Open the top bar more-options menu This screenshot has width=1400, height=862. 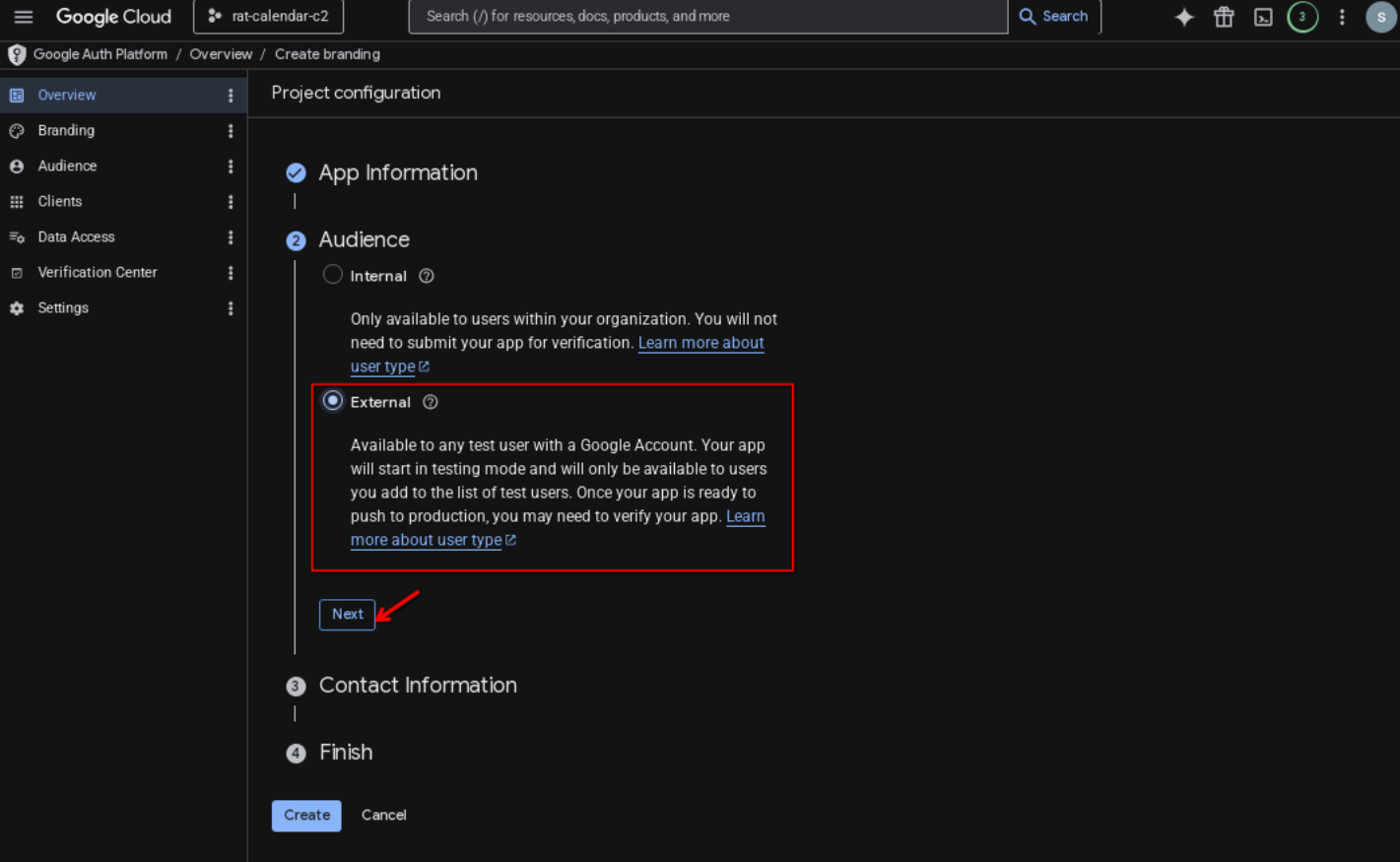pos(1342,17)
